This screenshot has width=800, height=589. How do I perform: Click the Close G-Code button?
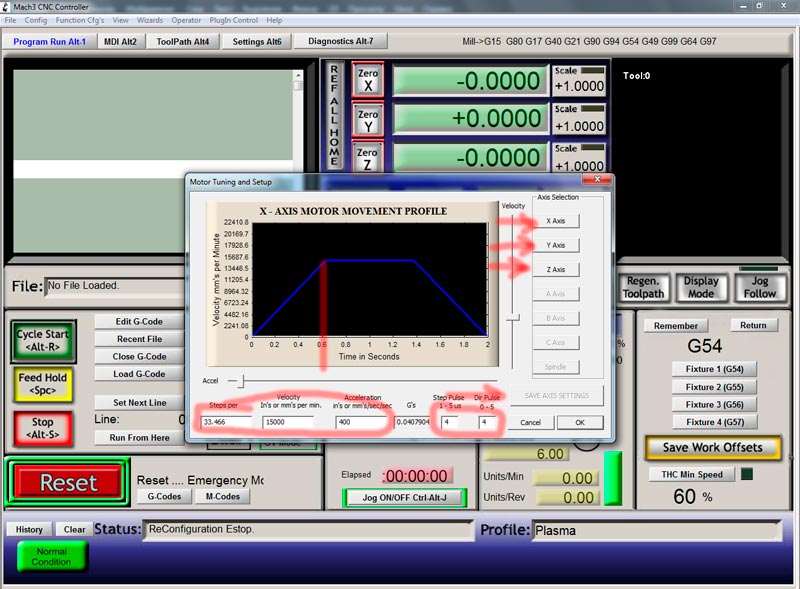(139, 356)
